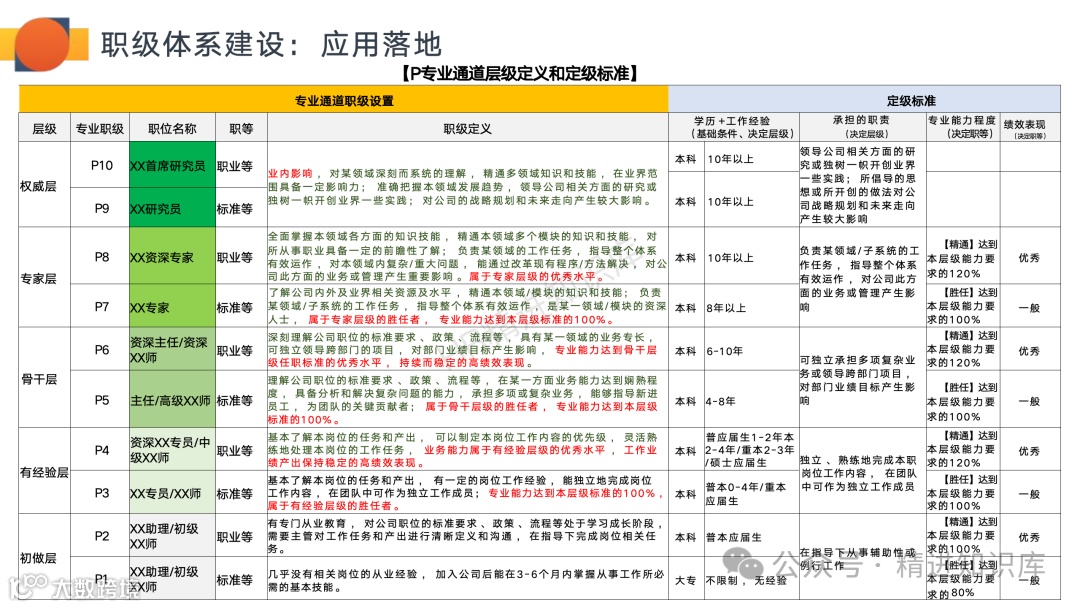Select the XX研究员 position cell
The image size is (1080, 608).
[x=172, y=208]
